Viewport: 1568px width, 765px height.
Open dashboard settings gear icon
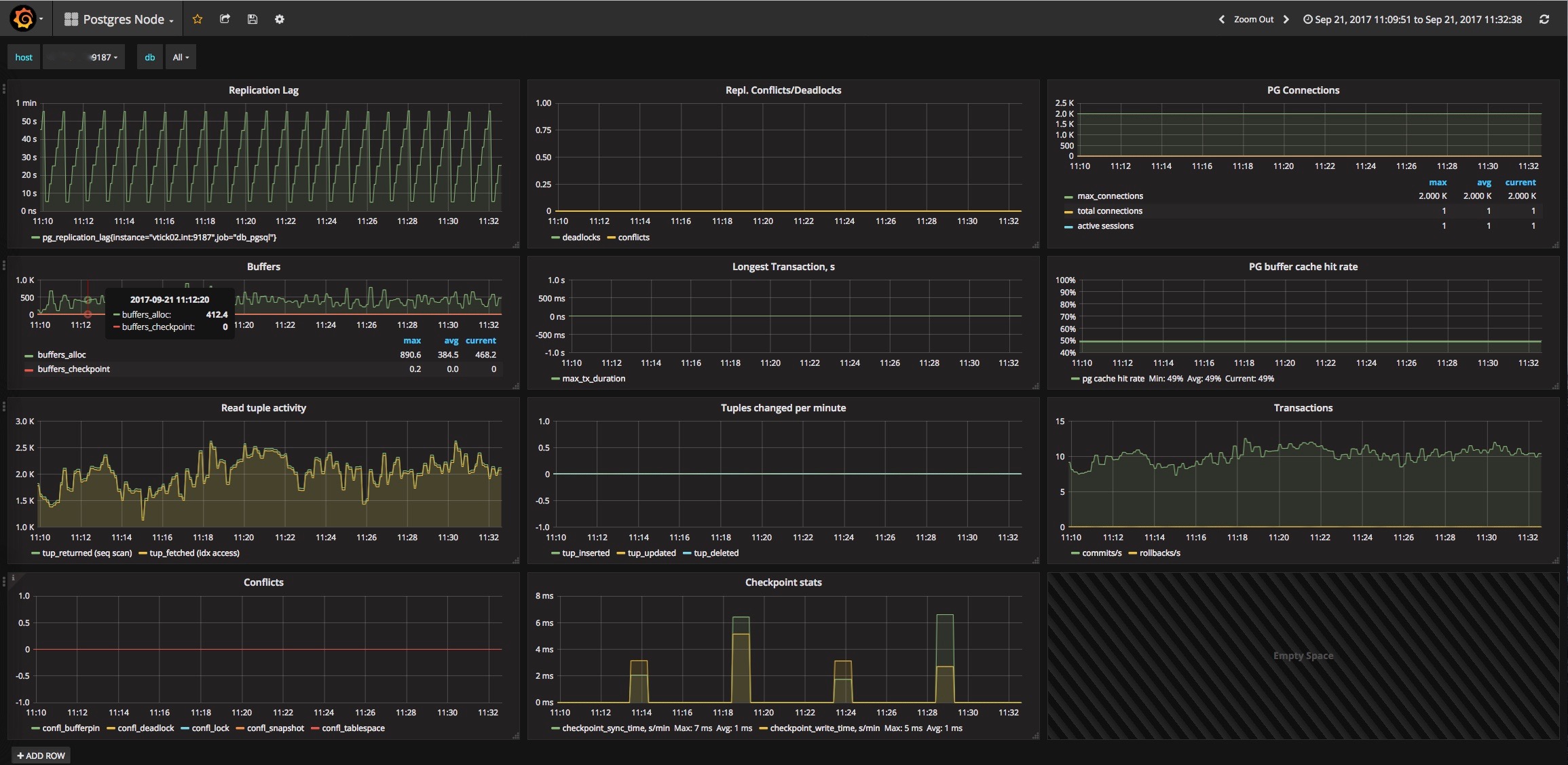(x=280, y=19)
